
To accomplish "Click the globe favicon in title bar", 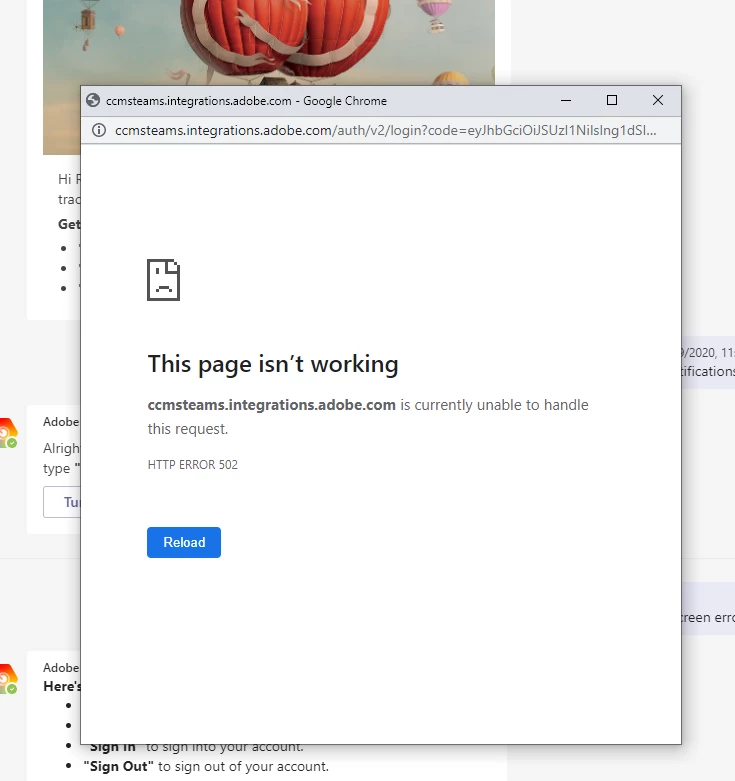I will pos(93,101).
